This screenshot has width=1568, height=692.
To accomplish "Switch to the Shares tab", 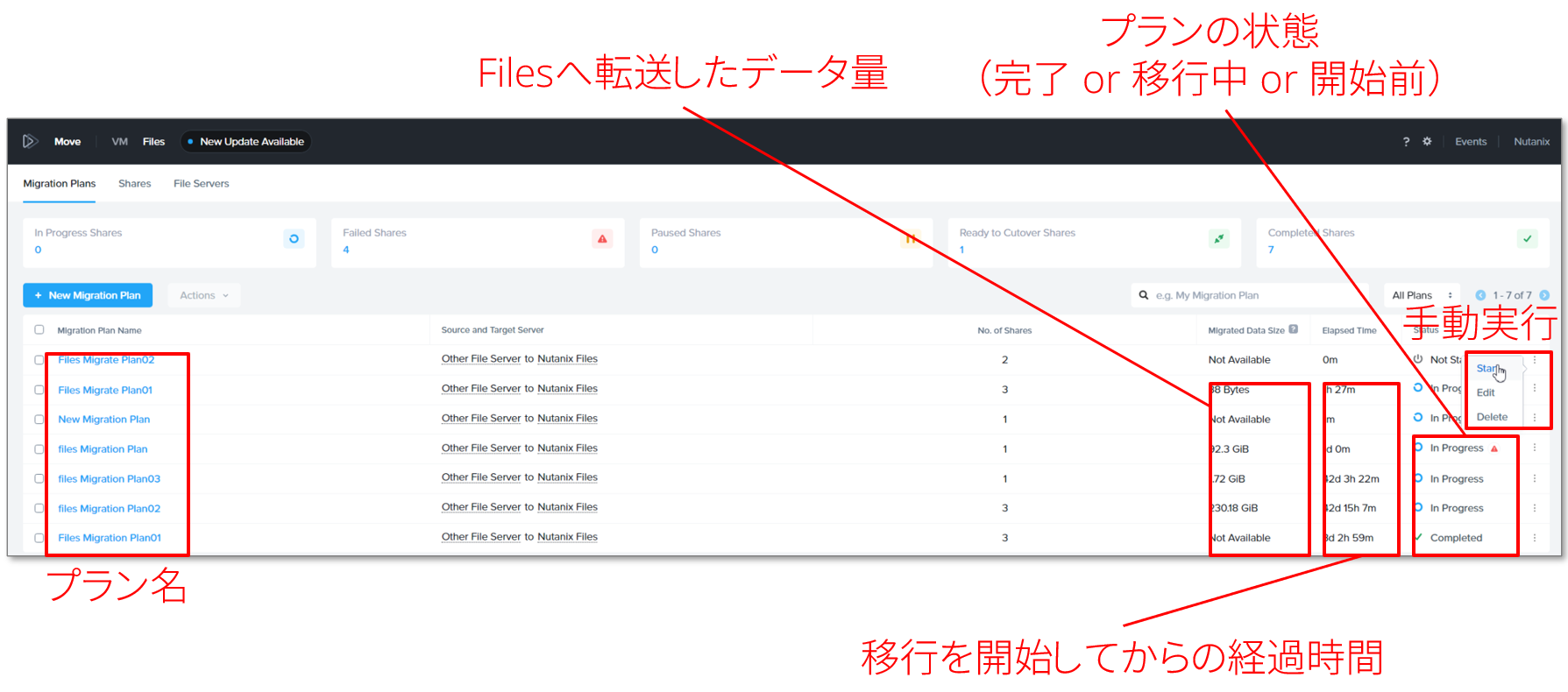I will click(x=135, y=183).
